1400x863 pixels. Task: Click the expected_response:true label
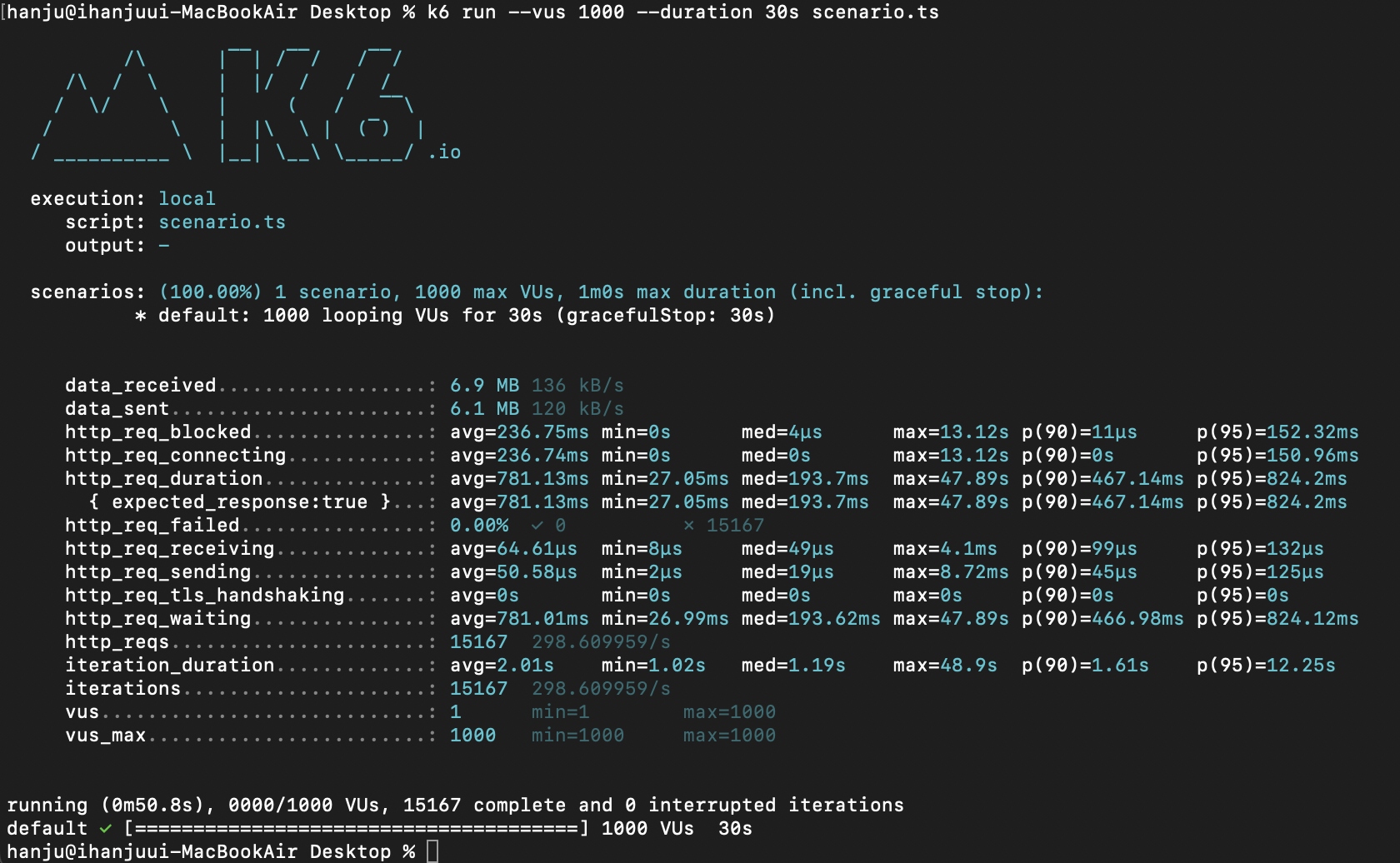(x=239, y=501)
